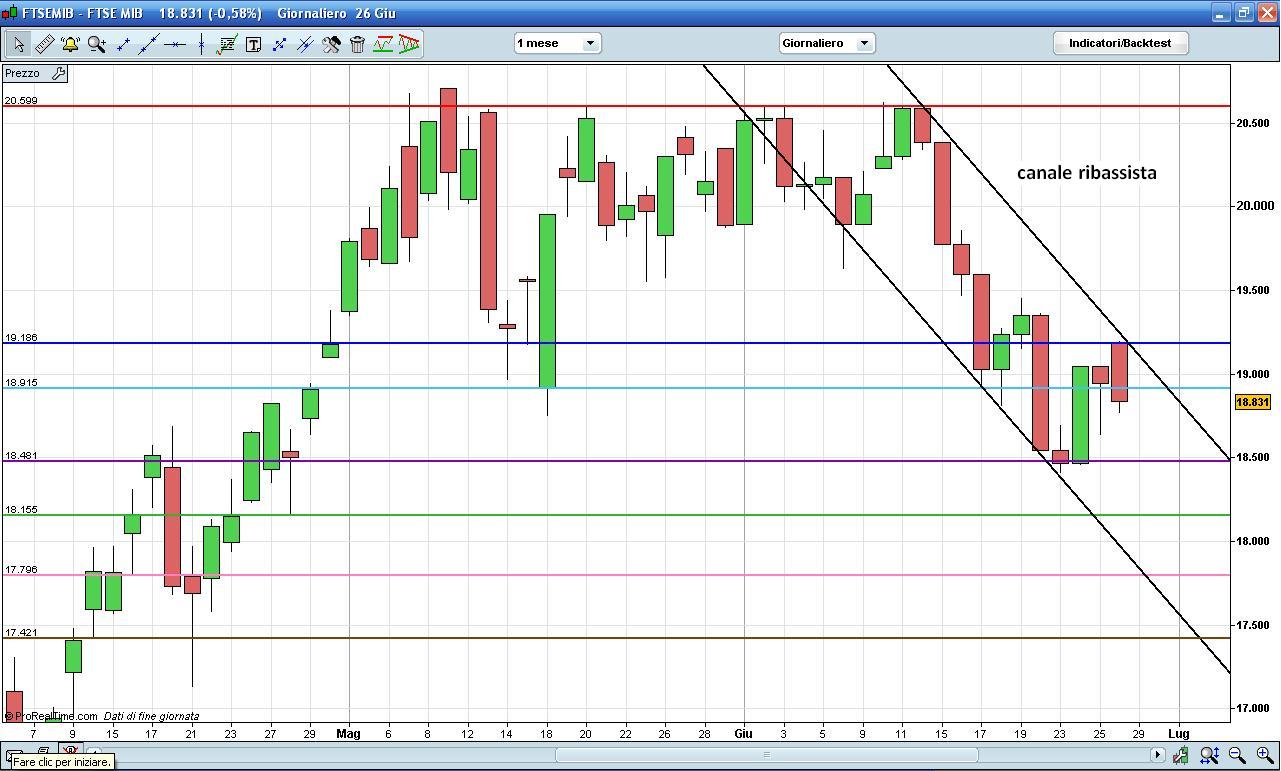Click the ProRealTime.com link

point(50,716)
